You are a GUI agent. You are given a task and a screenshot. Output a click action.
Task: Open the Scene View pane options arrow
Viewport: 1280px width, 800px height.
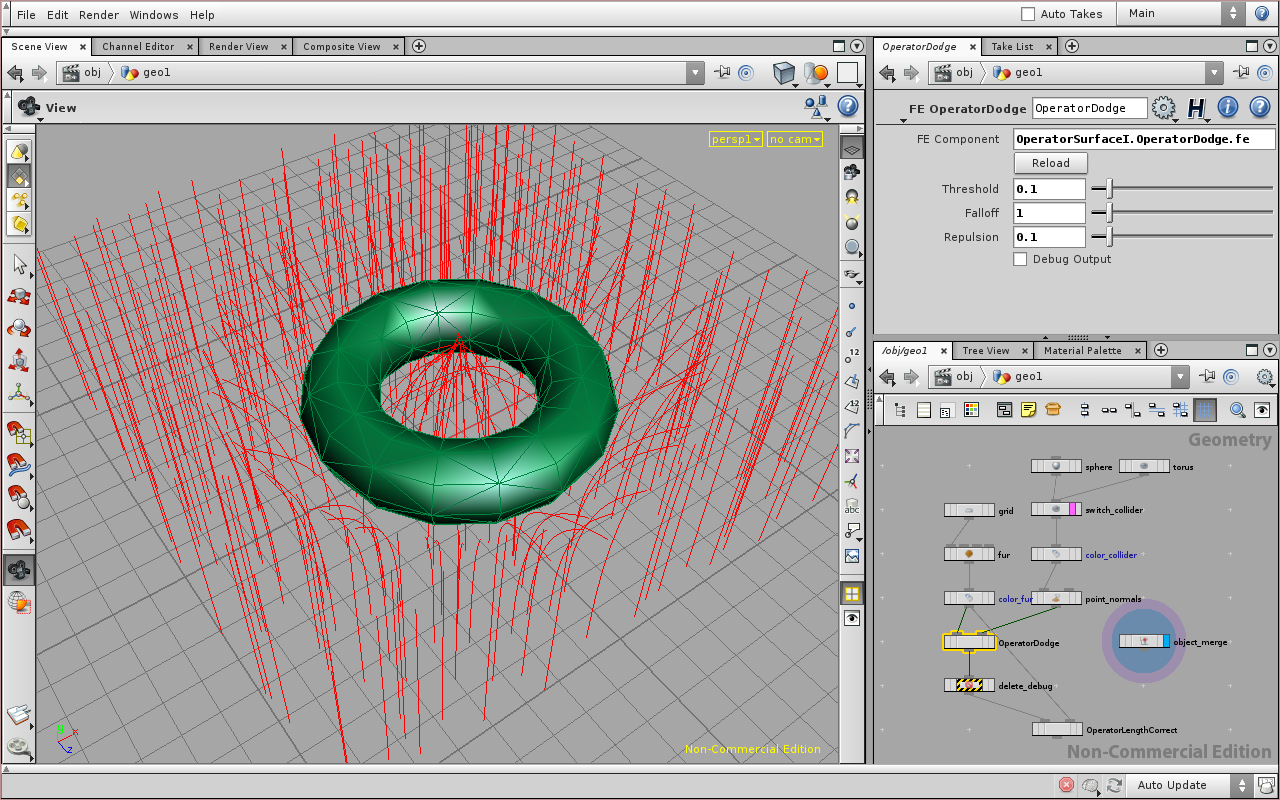tap(857, 46)
